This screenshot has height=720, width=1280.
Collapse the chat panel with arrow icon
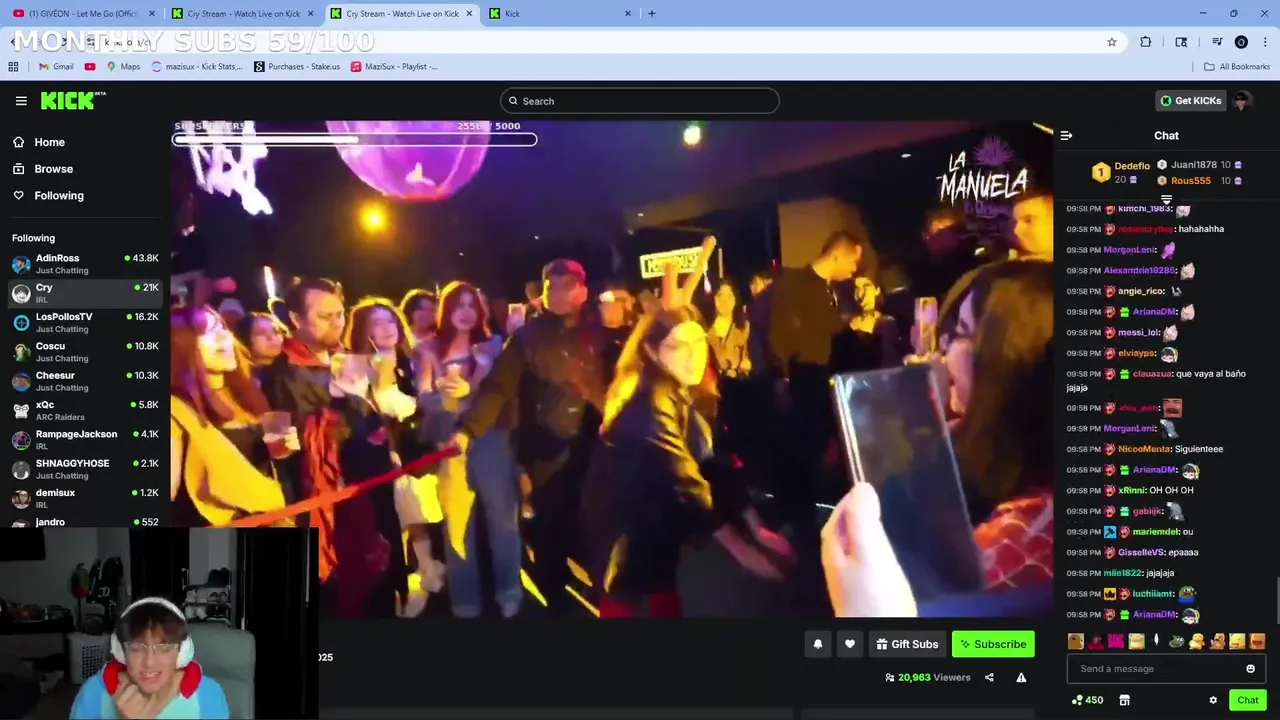click(1066, 135)
